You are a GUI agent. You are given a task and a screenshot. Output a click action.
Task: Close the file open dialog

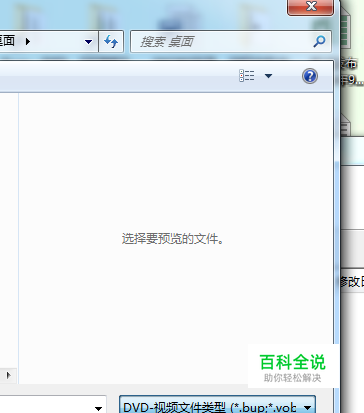(x=310, y=7)
